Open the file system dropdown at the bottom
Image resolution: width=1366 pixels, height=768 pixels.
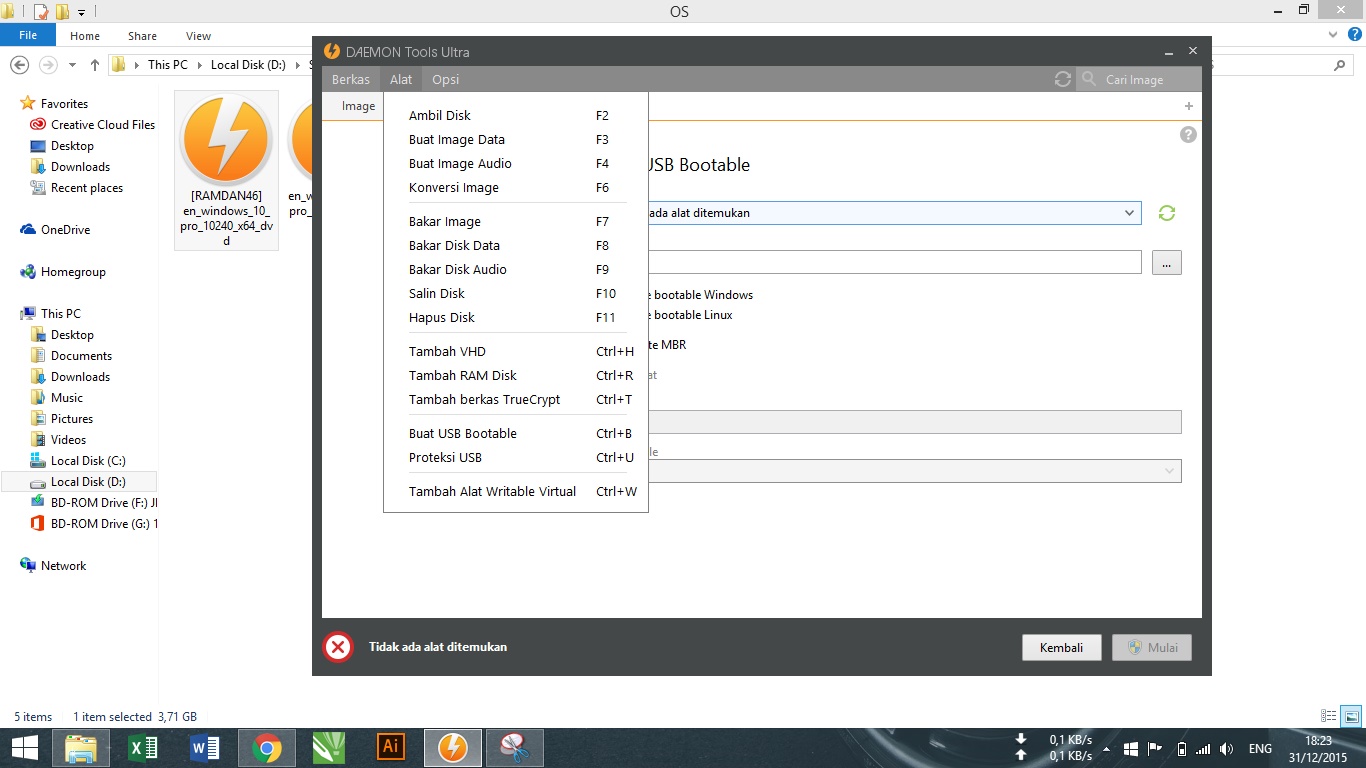(1170, 470)
